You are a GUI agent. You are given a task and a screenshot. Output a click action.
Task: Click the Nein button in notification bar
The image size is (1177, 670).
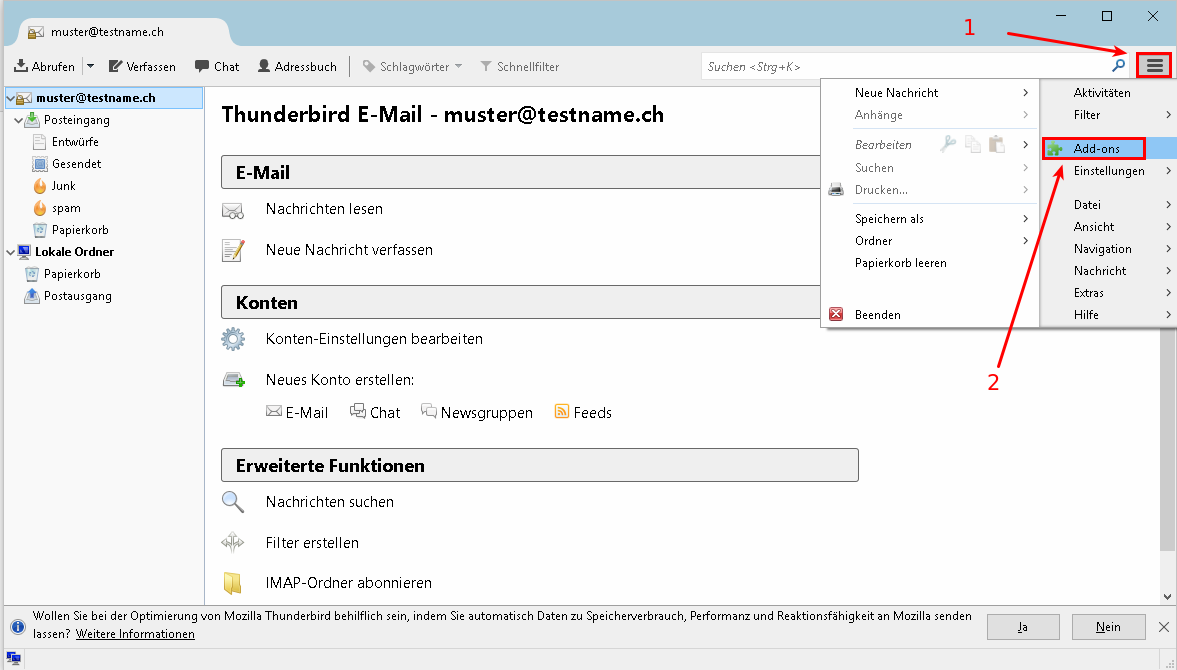tap(1109, 626)
